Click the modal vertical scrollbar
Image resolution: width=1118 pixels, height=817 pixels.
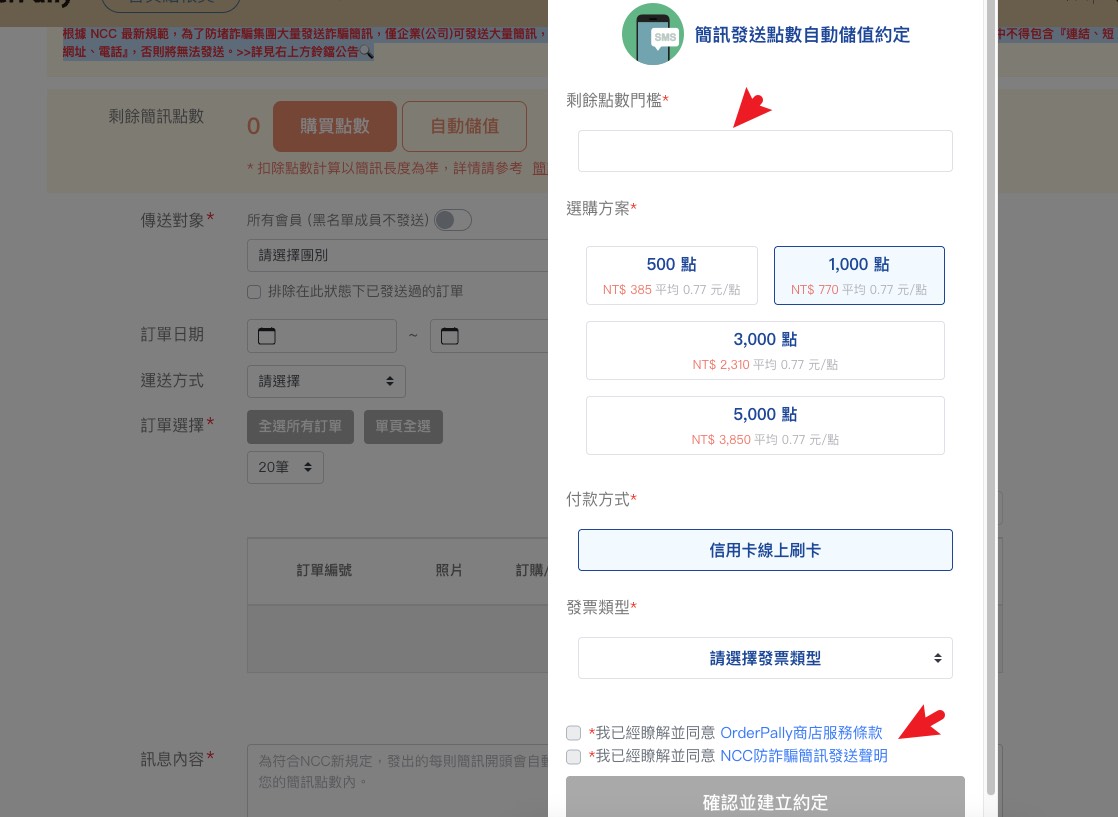point(990,398)
